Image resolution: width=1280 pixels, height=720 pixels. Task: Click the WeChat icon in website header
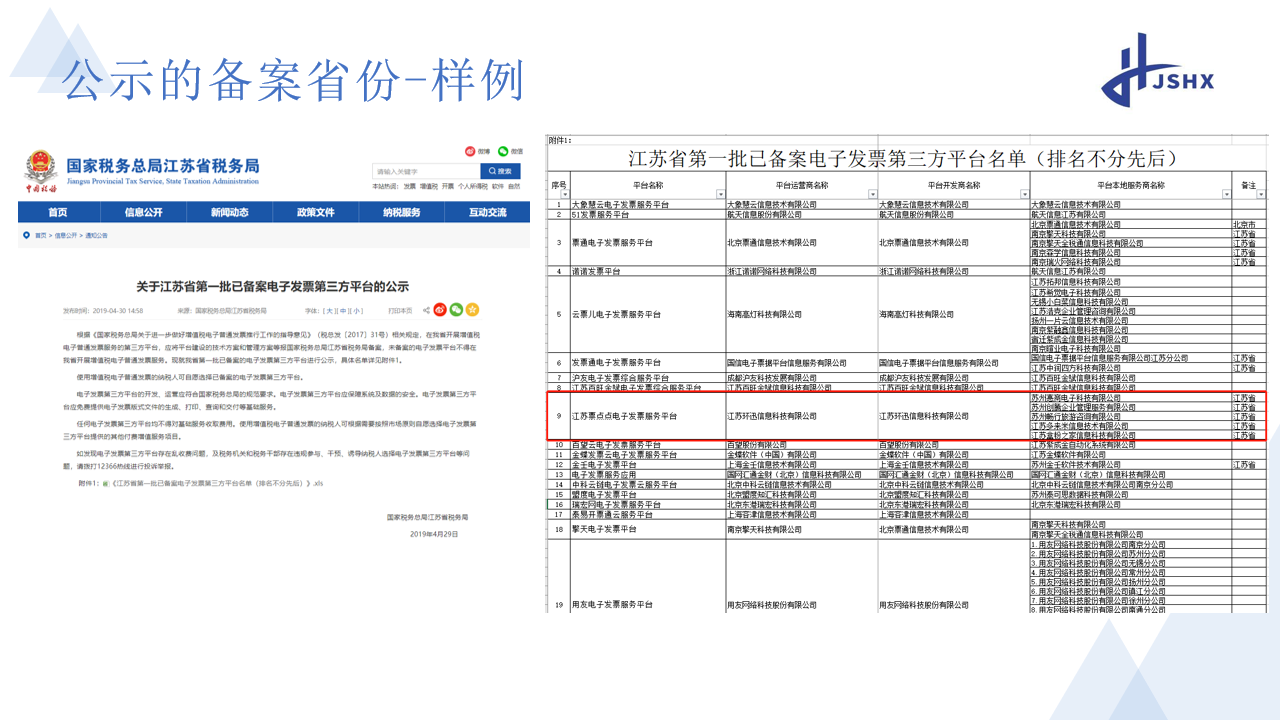503,151
